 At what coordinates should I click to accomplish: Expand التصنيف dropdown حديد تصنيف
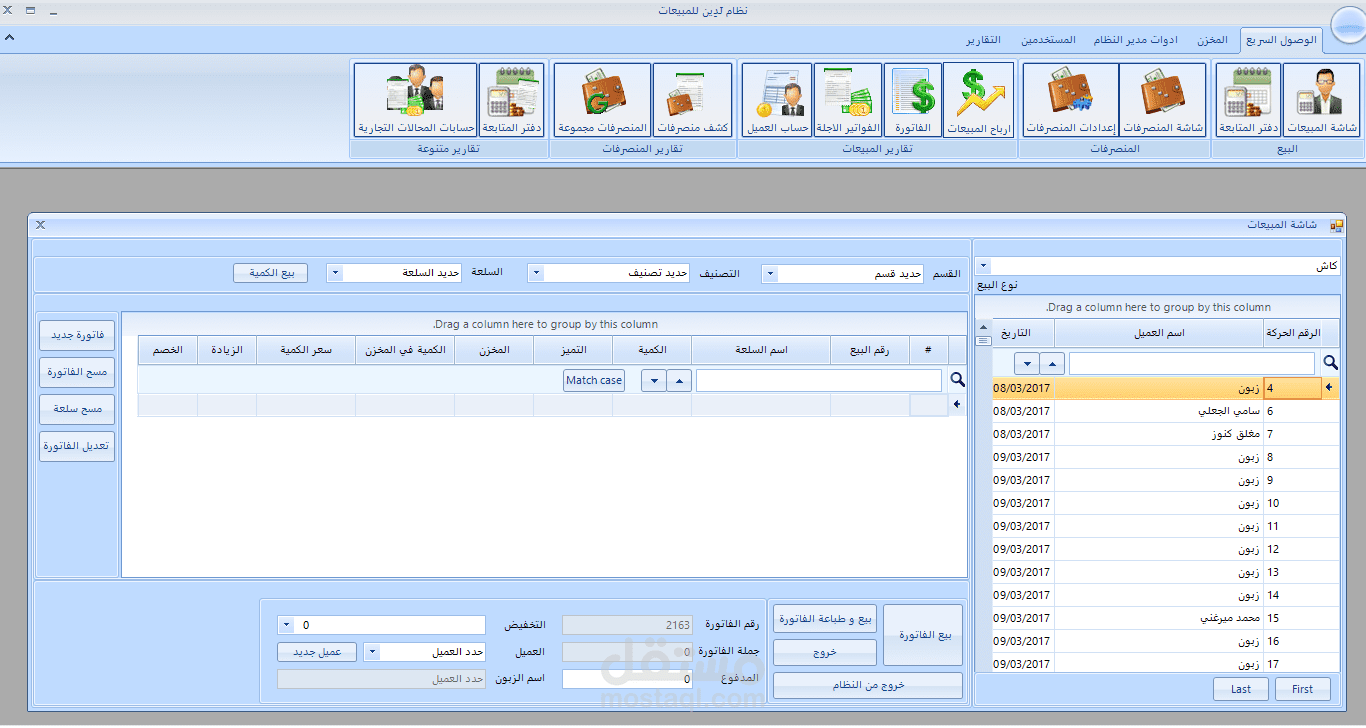pyautogui.click(x=535, y=273)
